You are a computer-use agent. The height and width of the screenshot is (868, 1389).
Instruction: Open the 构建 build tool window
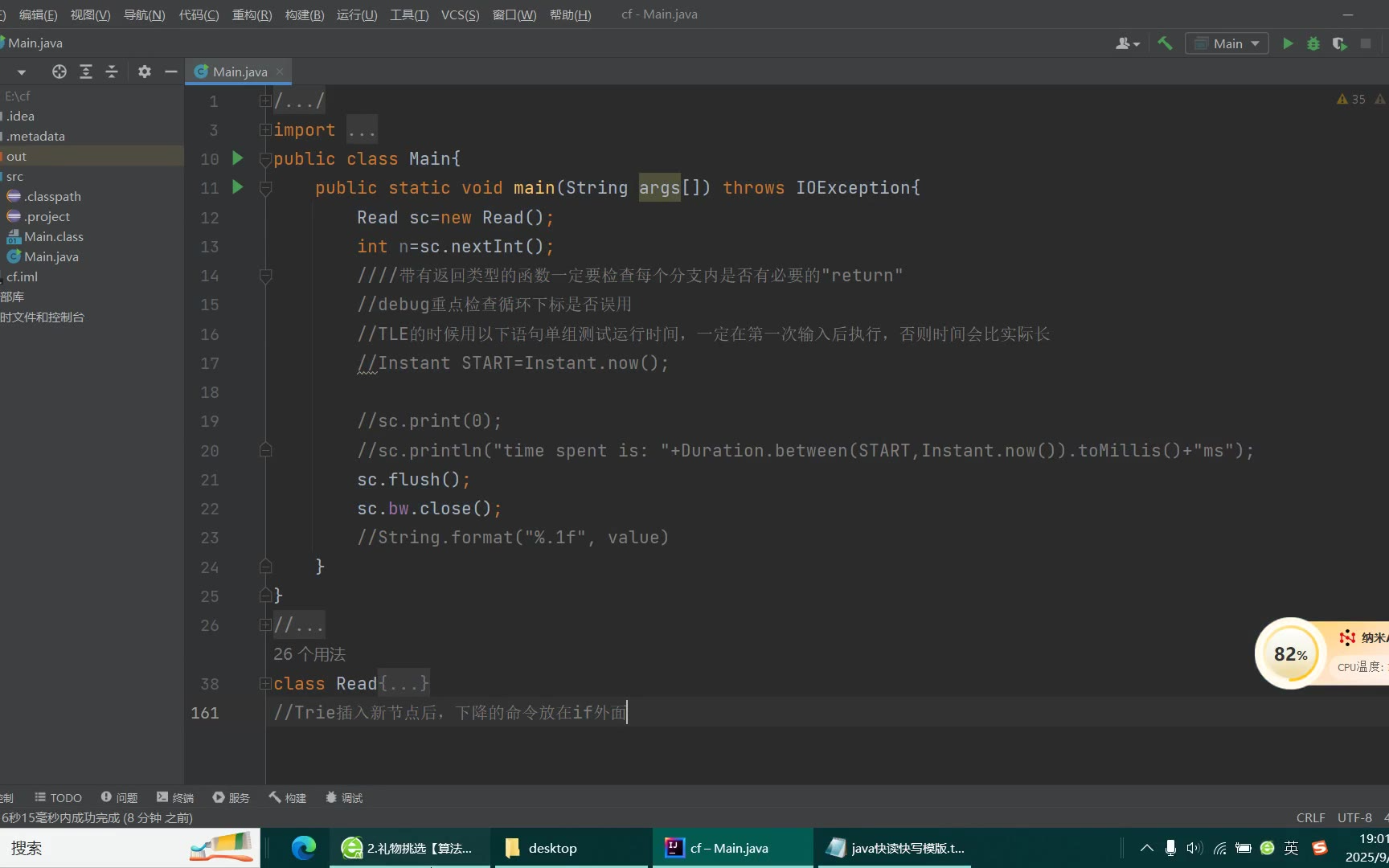tap(288, 797)
